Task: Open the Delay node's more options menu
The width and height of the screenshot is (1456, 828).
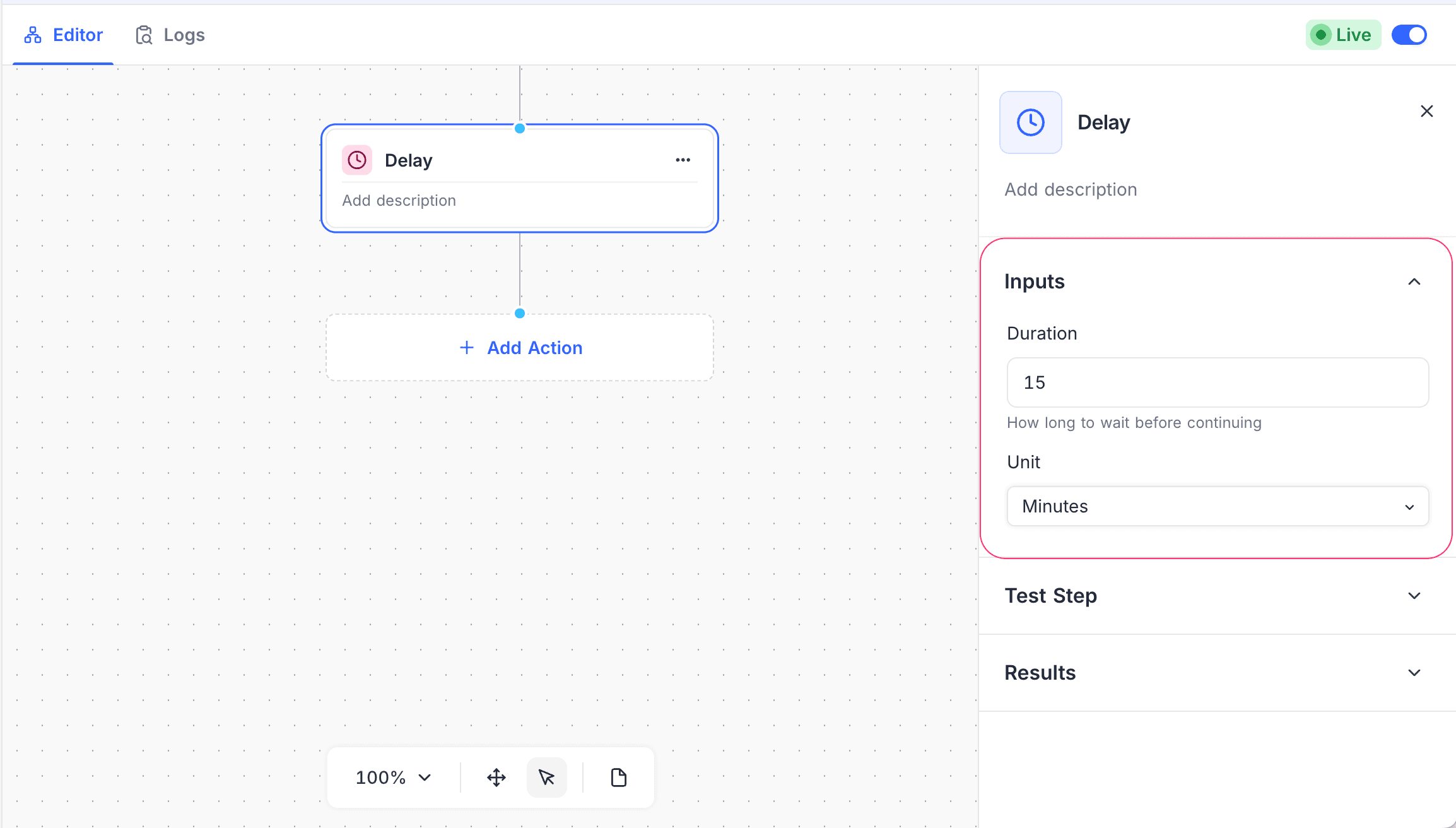Action: [x=683, y=160]
